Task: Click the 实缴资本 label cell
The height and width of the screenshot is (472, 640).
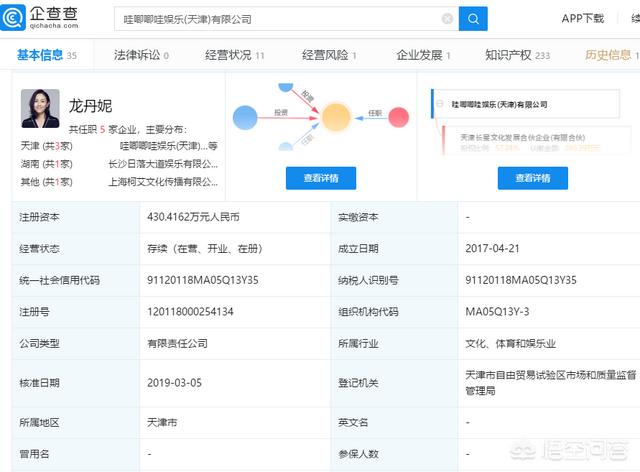Action: (395, 217)
